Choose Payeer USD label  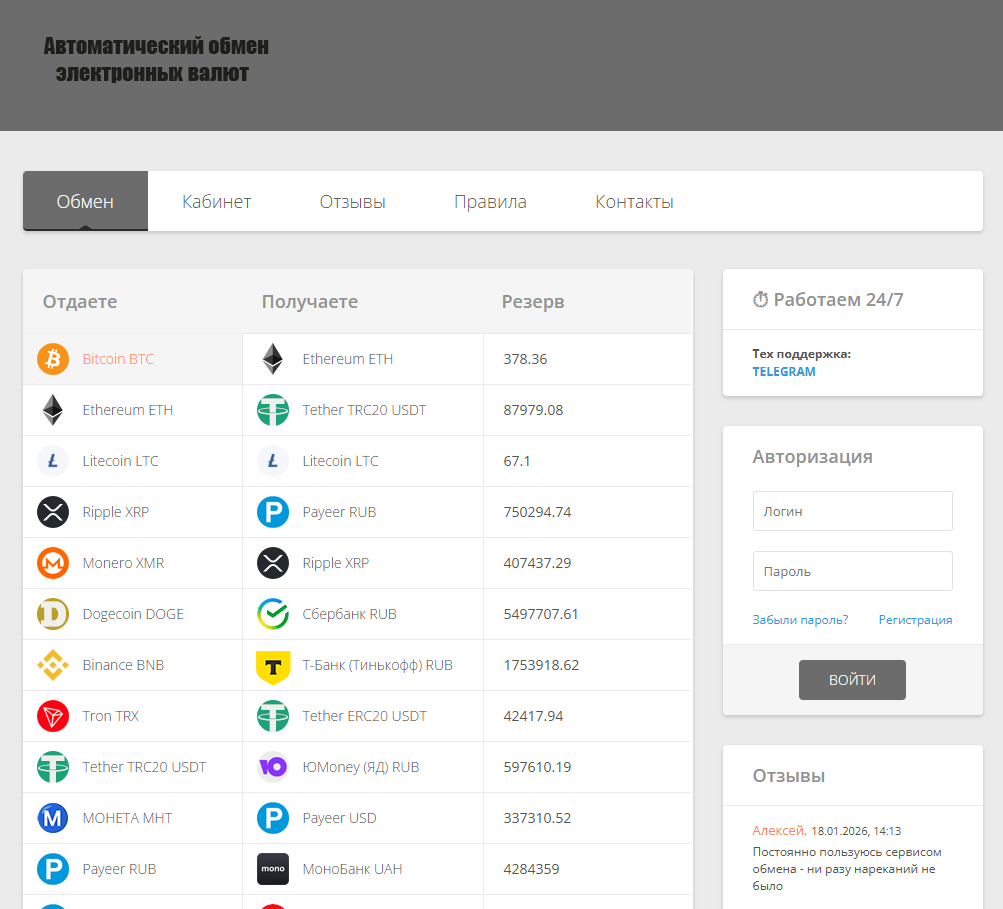point(340,818)
